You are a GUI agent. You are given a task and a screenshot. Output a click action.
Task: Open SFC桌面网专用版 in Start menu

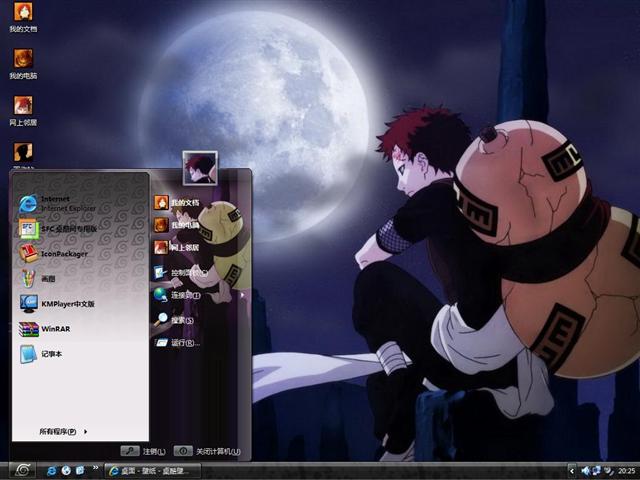58,229
